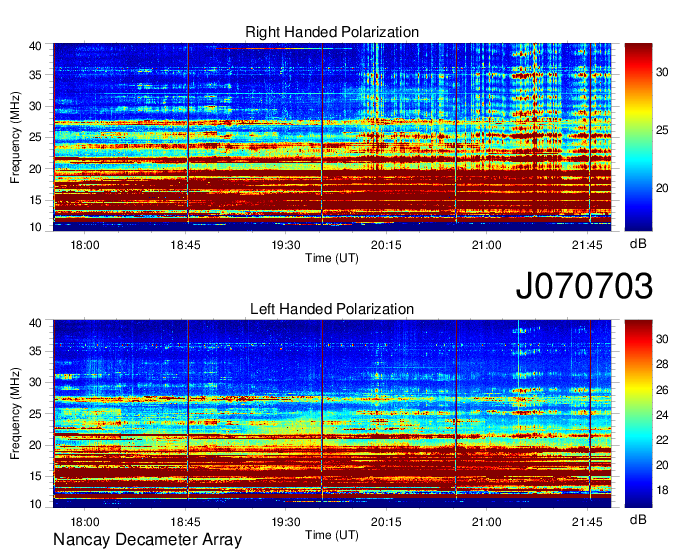The image size is (680, 552).
Task: Click the 20 dB label on the top colorbar
Action: pos(662,188)
